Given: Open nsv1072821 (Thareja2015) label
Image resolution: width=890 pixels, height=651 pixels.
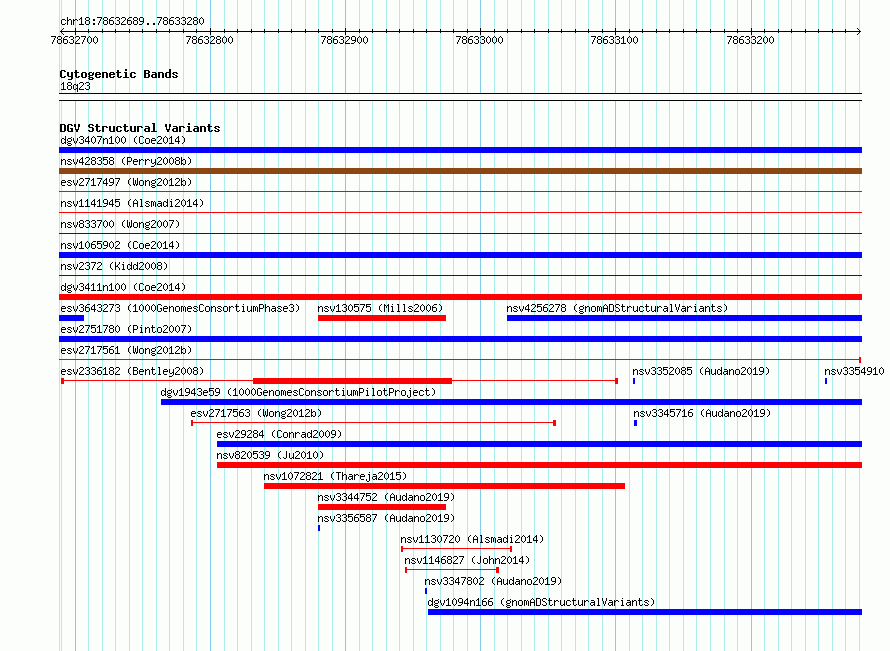Looking at the screenshot, I should click(x=335, y=476).
